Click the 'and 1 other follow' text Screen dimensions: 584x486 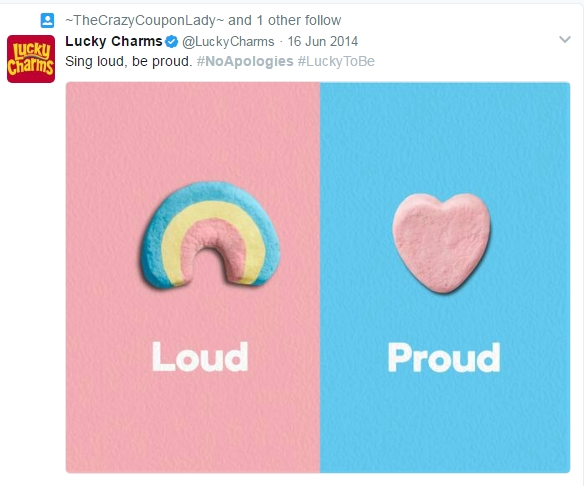point(285,20)
